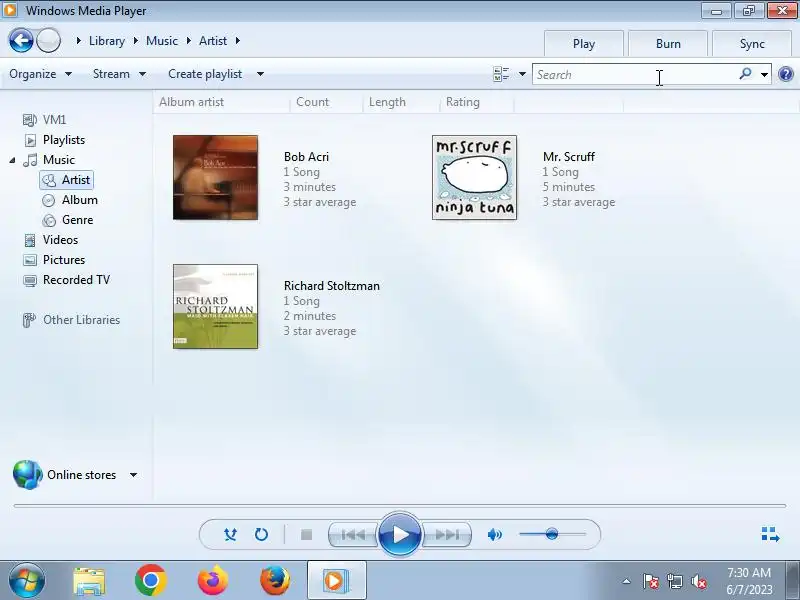Expand the arrow after Artist breadcrumb
This screenshot has height=600, width=800.
point(237,41)
